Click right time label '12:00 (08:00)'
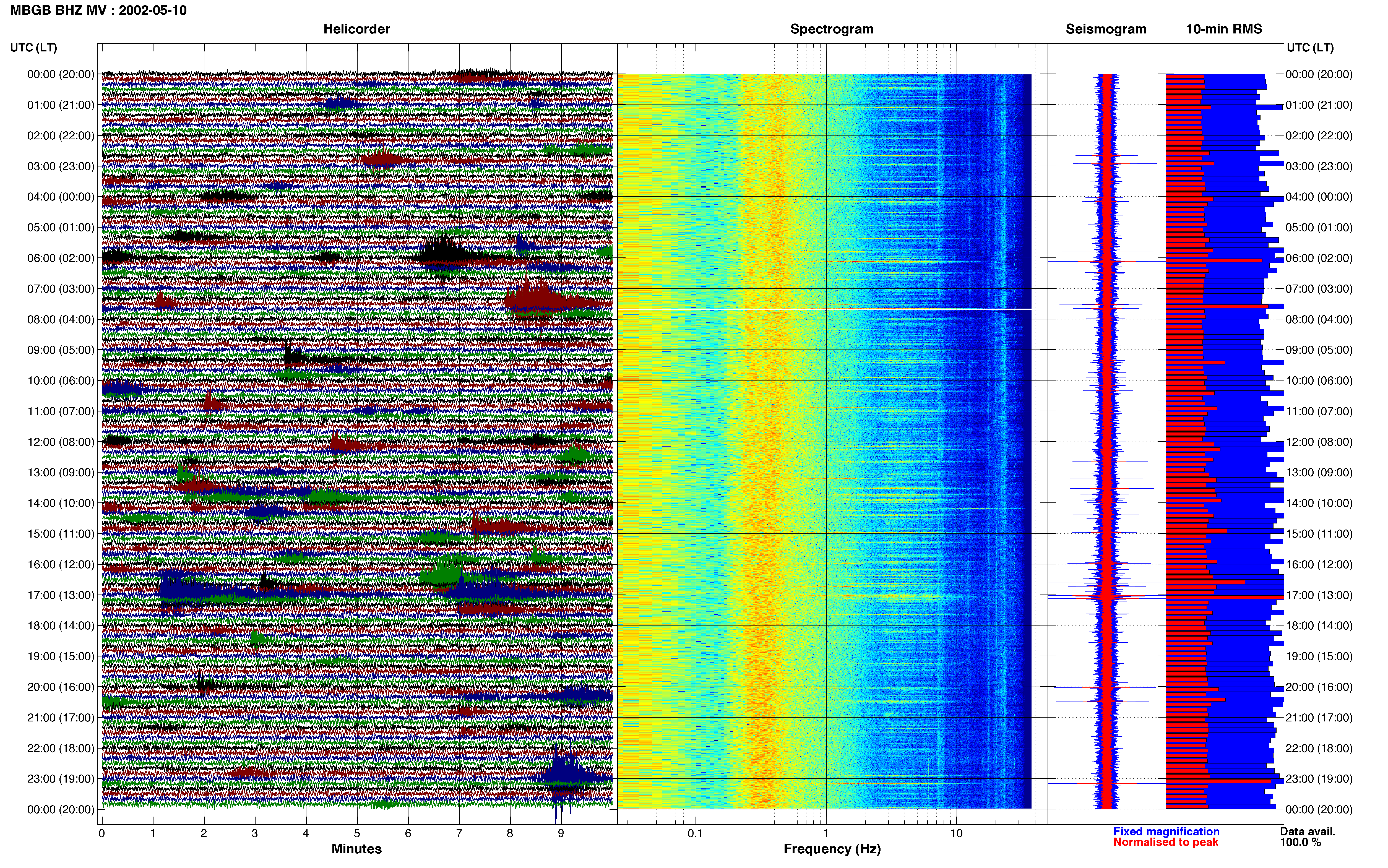 [1319, 442]
